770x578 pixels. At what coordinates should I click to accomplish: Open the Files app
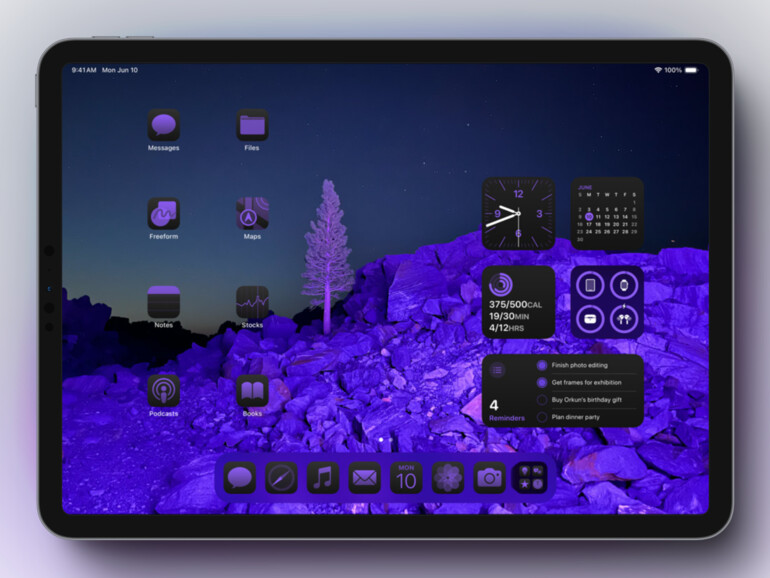tap(252, 125)
